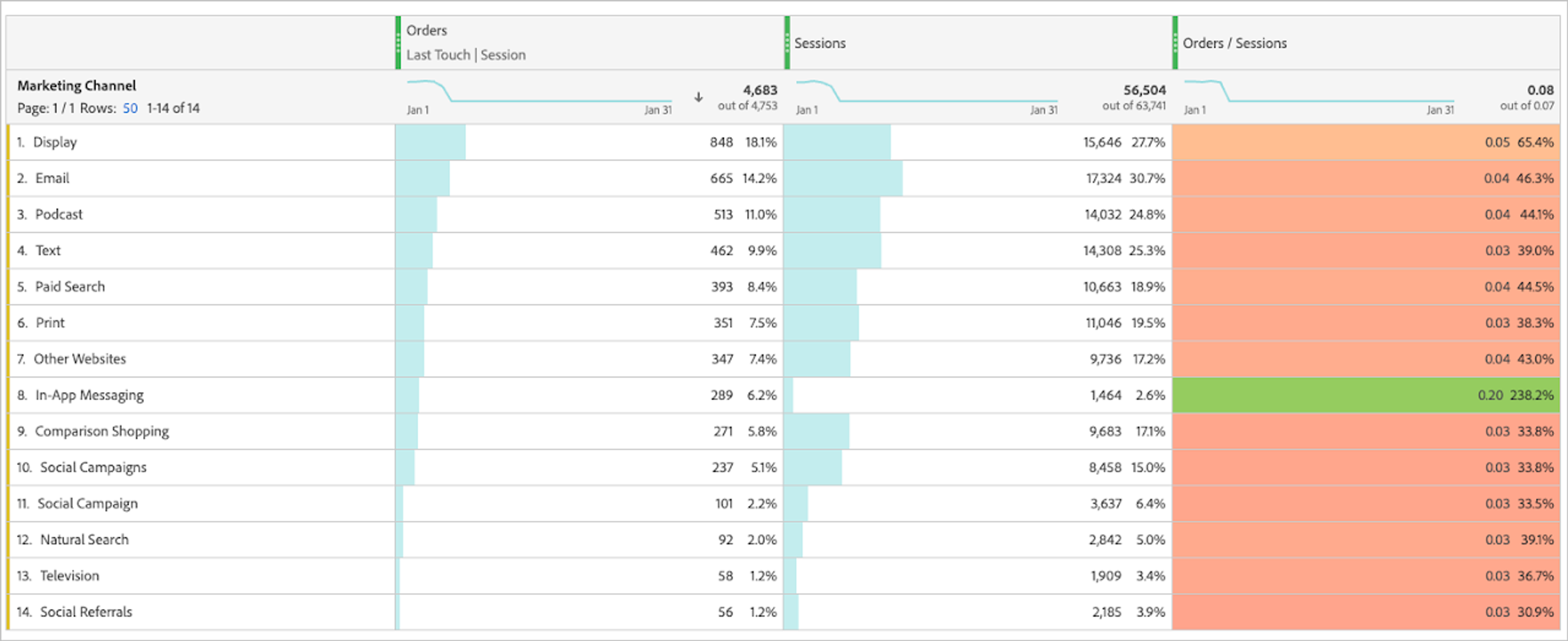Click the Sessions column header

click(819, 42)
